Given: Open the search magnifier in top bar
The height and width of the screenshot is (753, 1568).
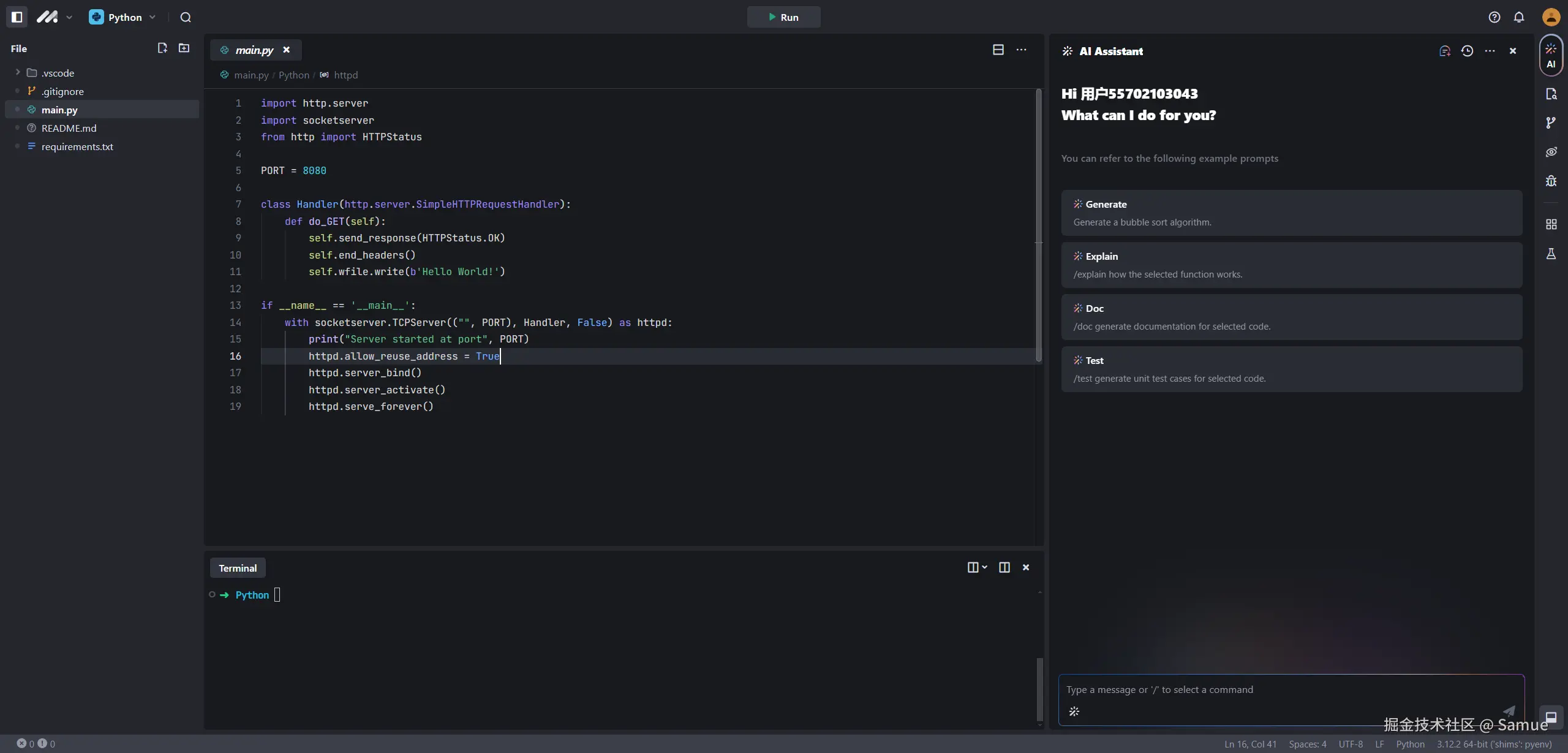Looking at the screenshot, I should pos(186,17).
